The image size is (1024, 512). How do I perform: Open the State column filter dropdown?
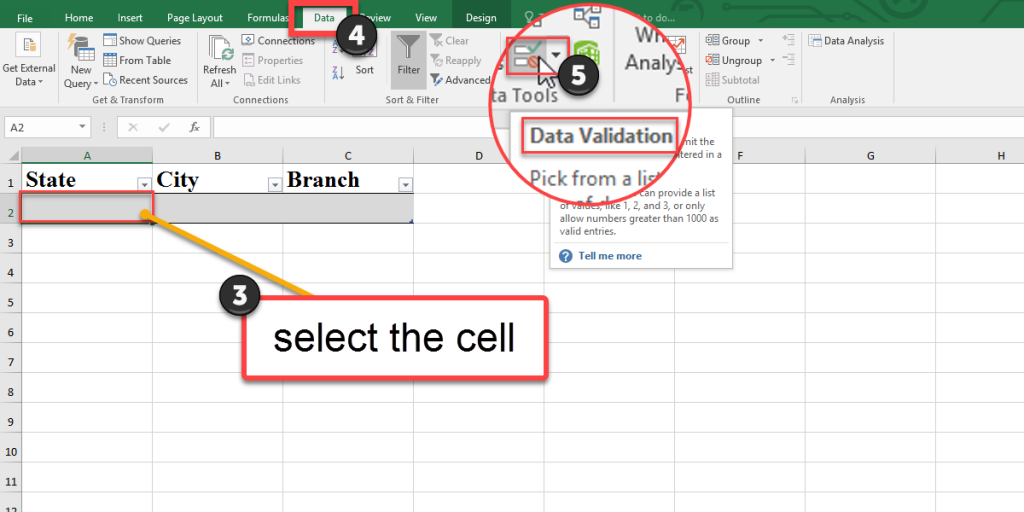145,185
